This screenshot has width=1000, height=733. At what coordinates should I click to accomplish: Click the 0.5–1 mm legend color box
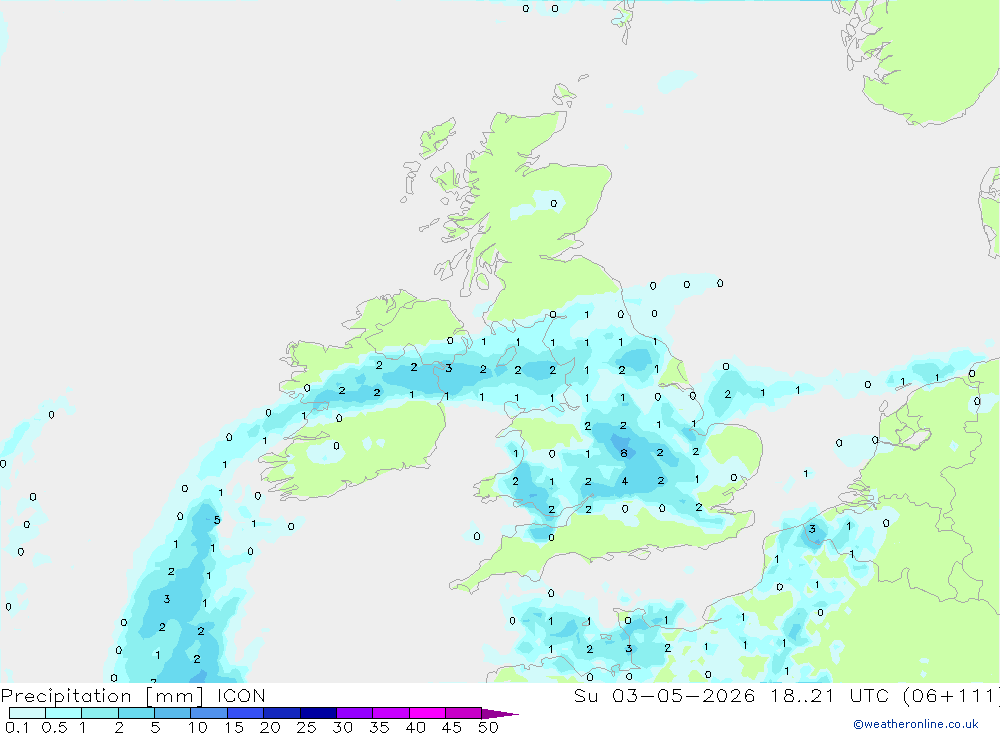pos(64,713)
